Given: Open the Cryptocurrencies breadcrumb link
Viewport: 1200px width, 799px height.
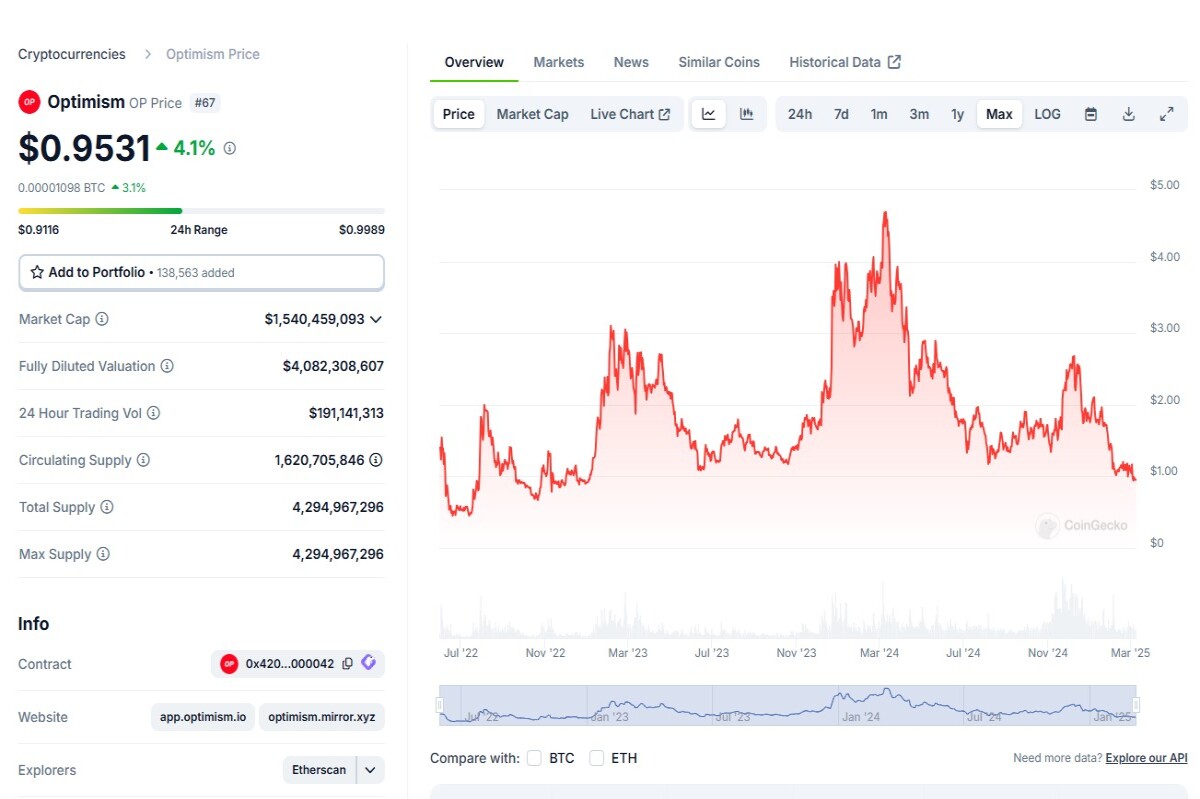Looking at the screenshot, I should click(x=72, y=54).
